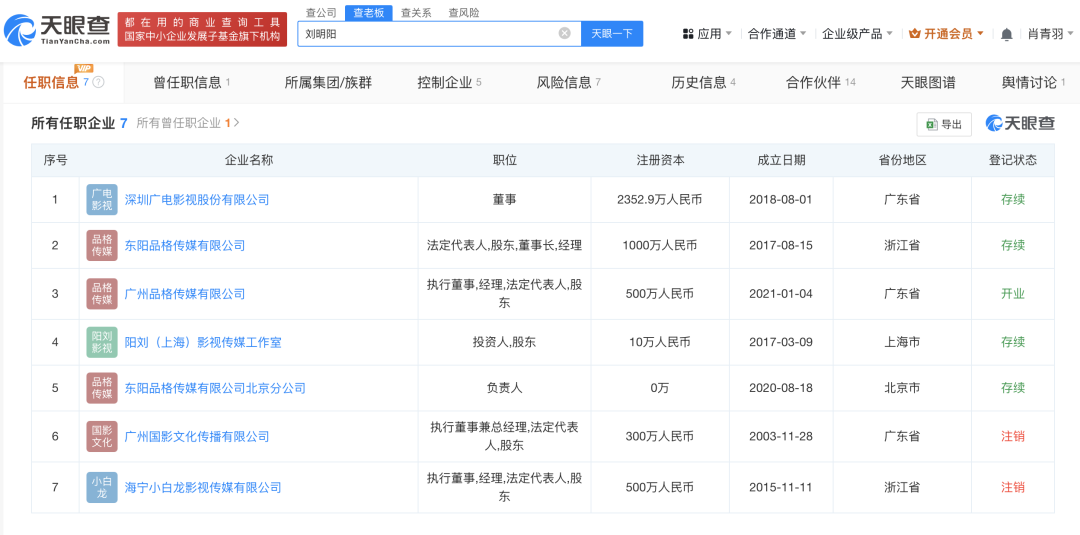Click the help question mark next to 任职信息
This screenshot has height=535, width=1080.
(98, 83)
